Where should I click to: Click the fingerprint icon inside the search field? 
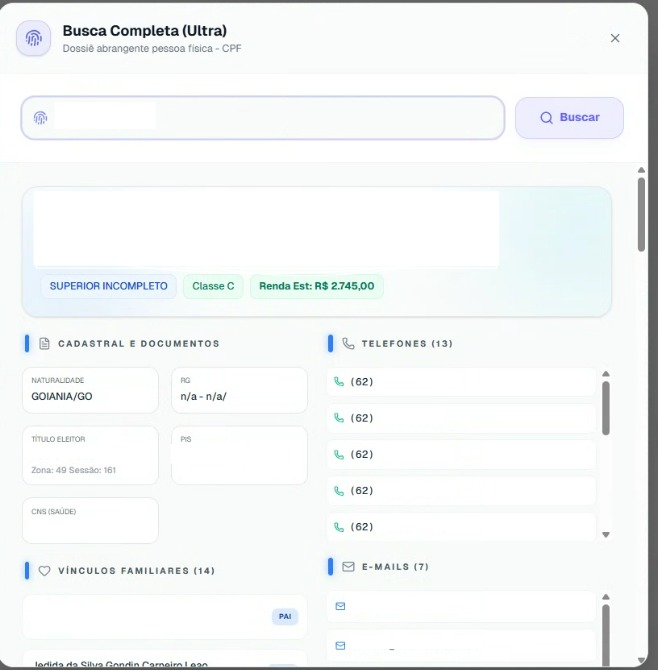point(40,117)
